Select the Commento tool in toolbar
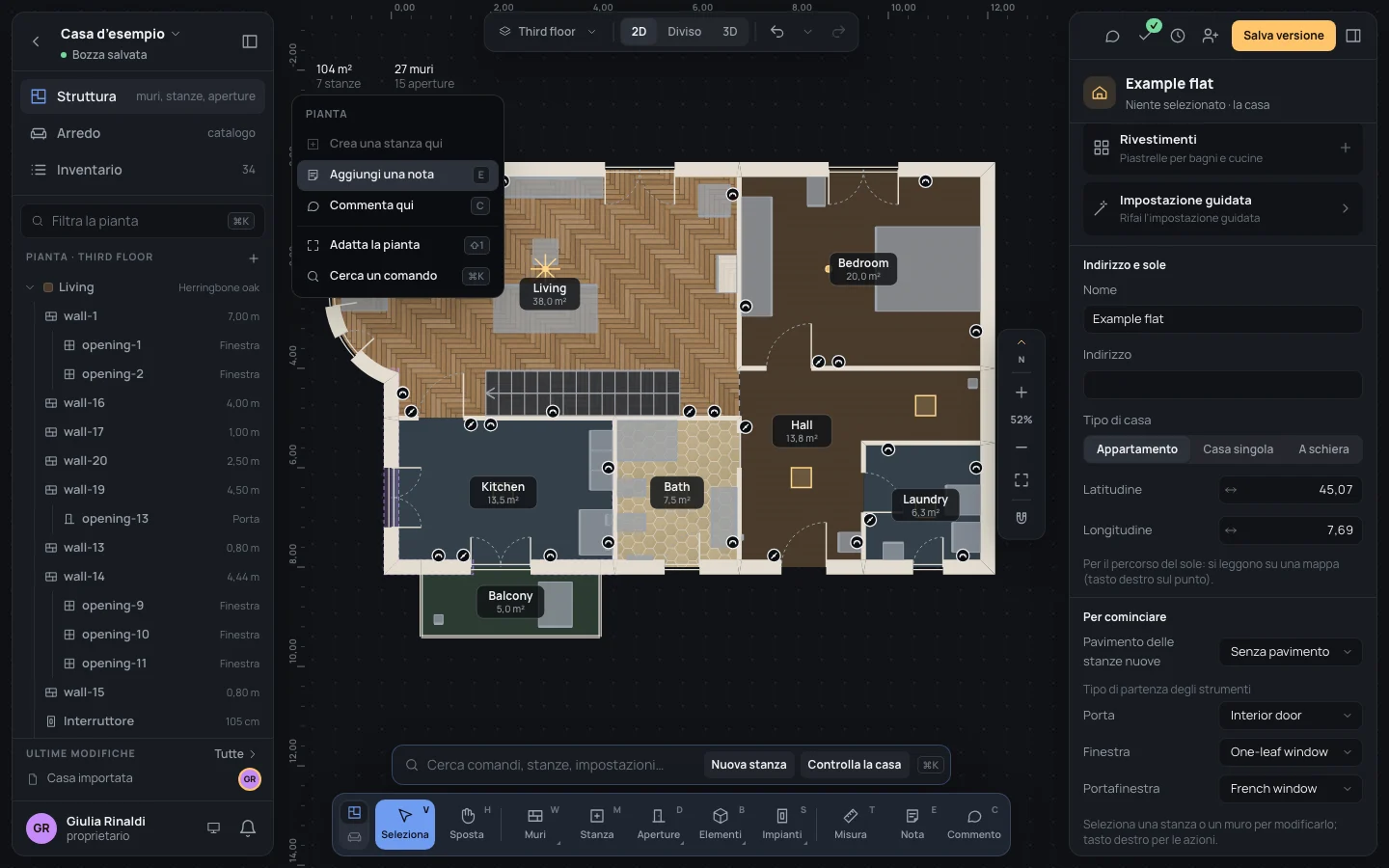Viewport: 1389px width, 868px height. coord(974,825)
